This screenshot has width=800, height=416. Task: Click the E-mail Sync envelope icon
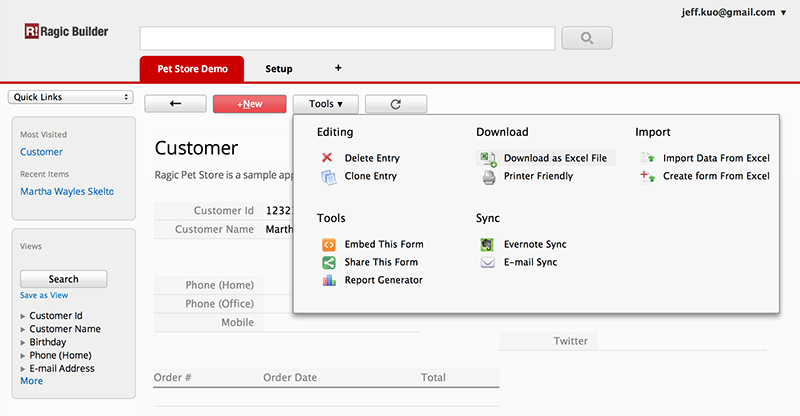coord(488,262)
